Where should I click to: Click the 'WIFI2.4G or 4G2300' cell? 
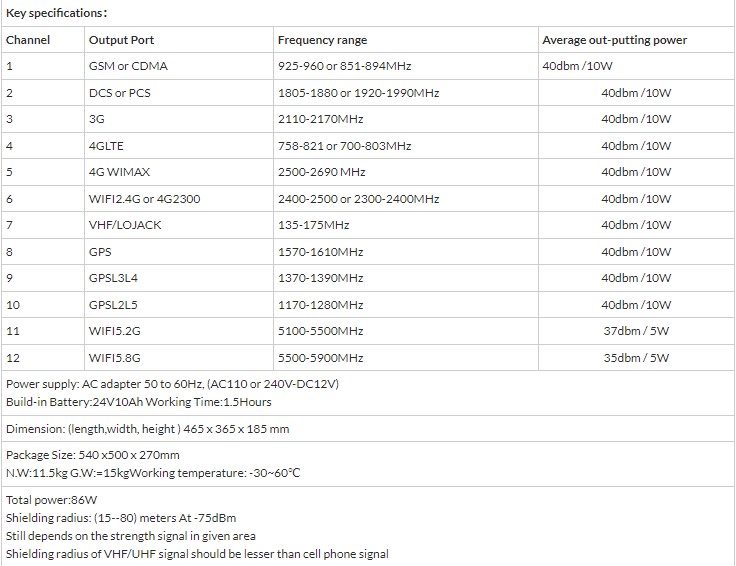click(x=144, y=199)
